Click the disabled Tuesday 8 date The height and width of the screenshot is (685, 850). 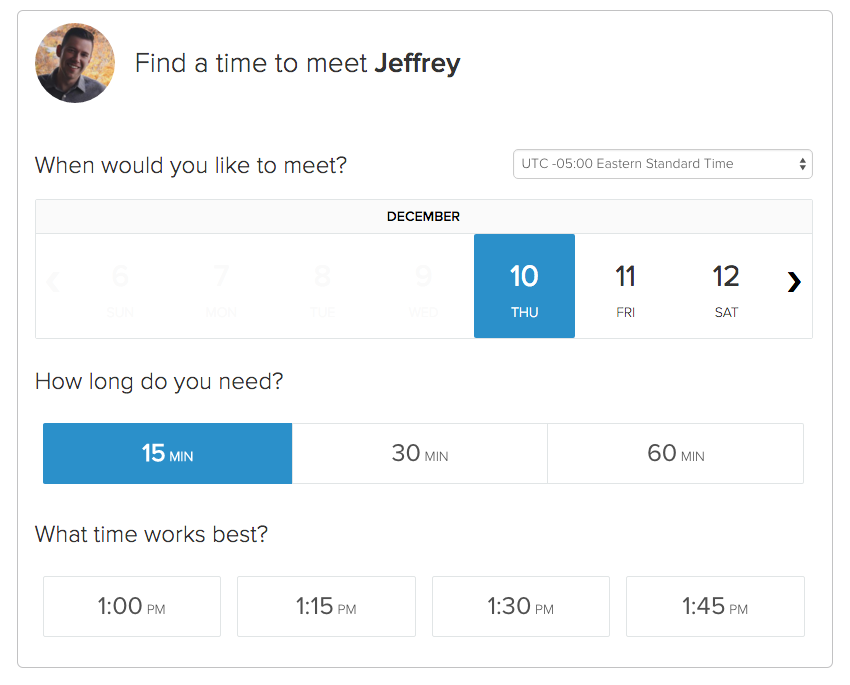point(322,286)
